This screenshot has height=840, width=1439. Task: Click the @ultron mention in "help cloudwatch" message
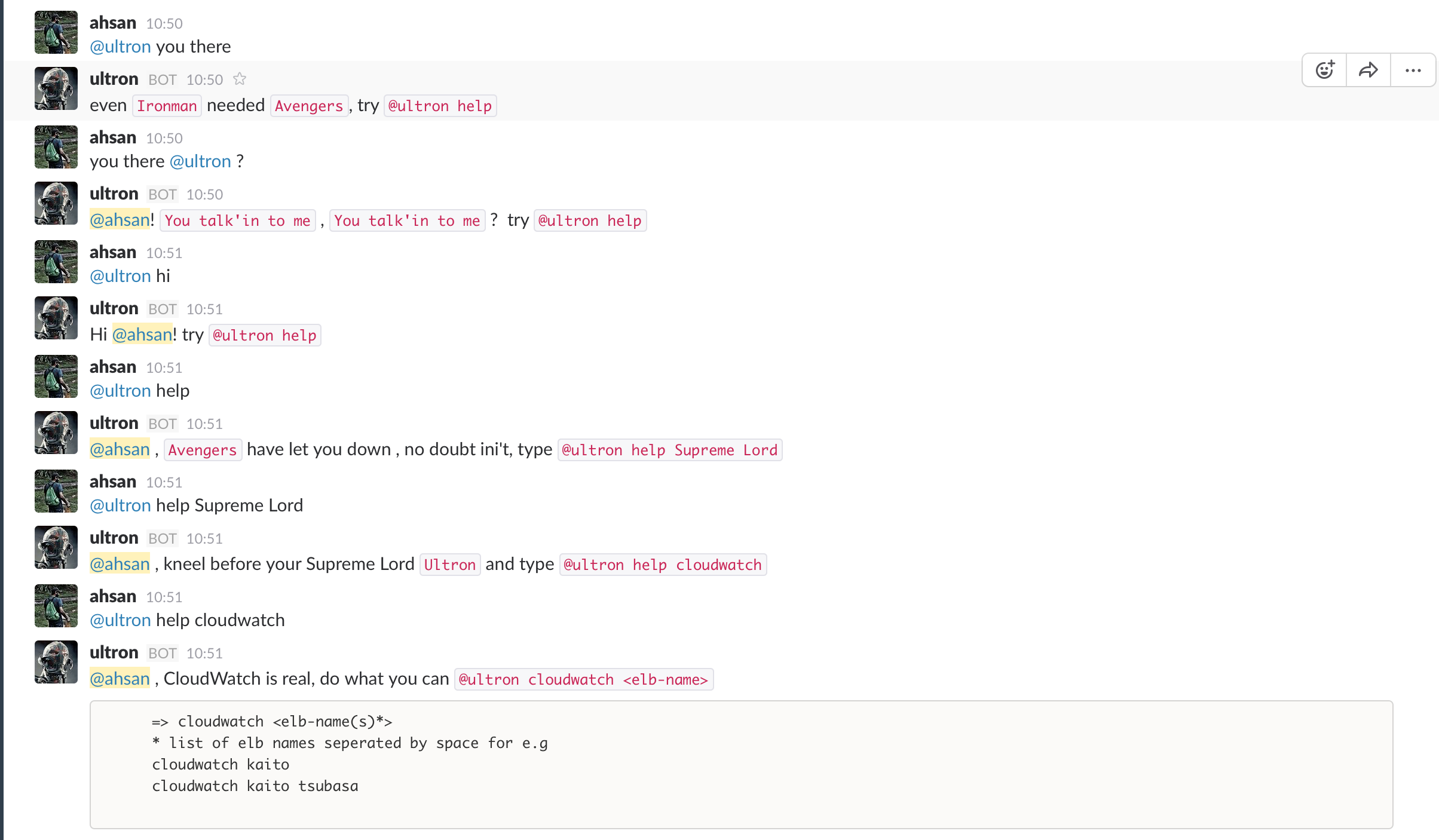(x=120, y=620)
